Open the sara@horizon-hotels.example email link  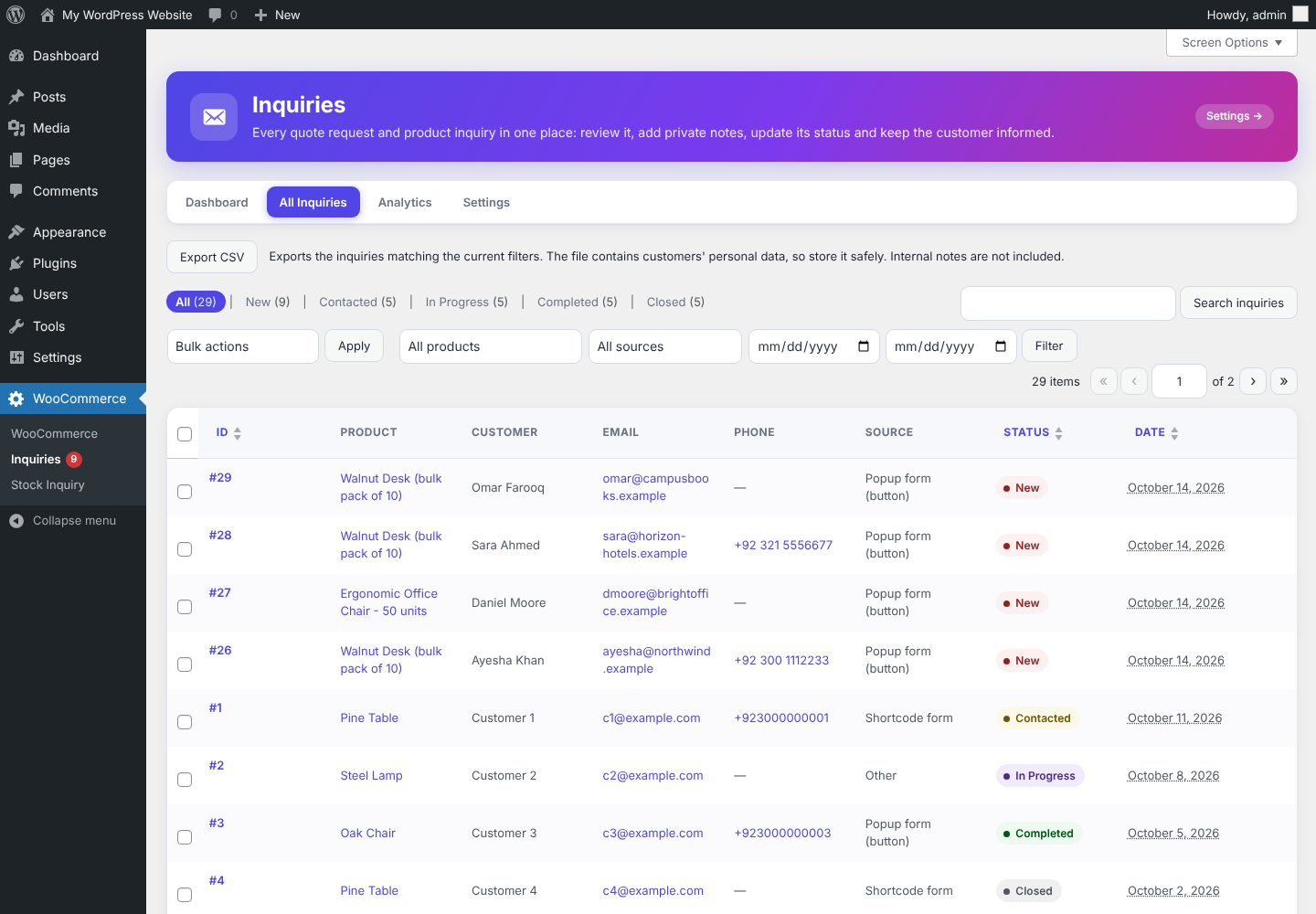(644, 545)
